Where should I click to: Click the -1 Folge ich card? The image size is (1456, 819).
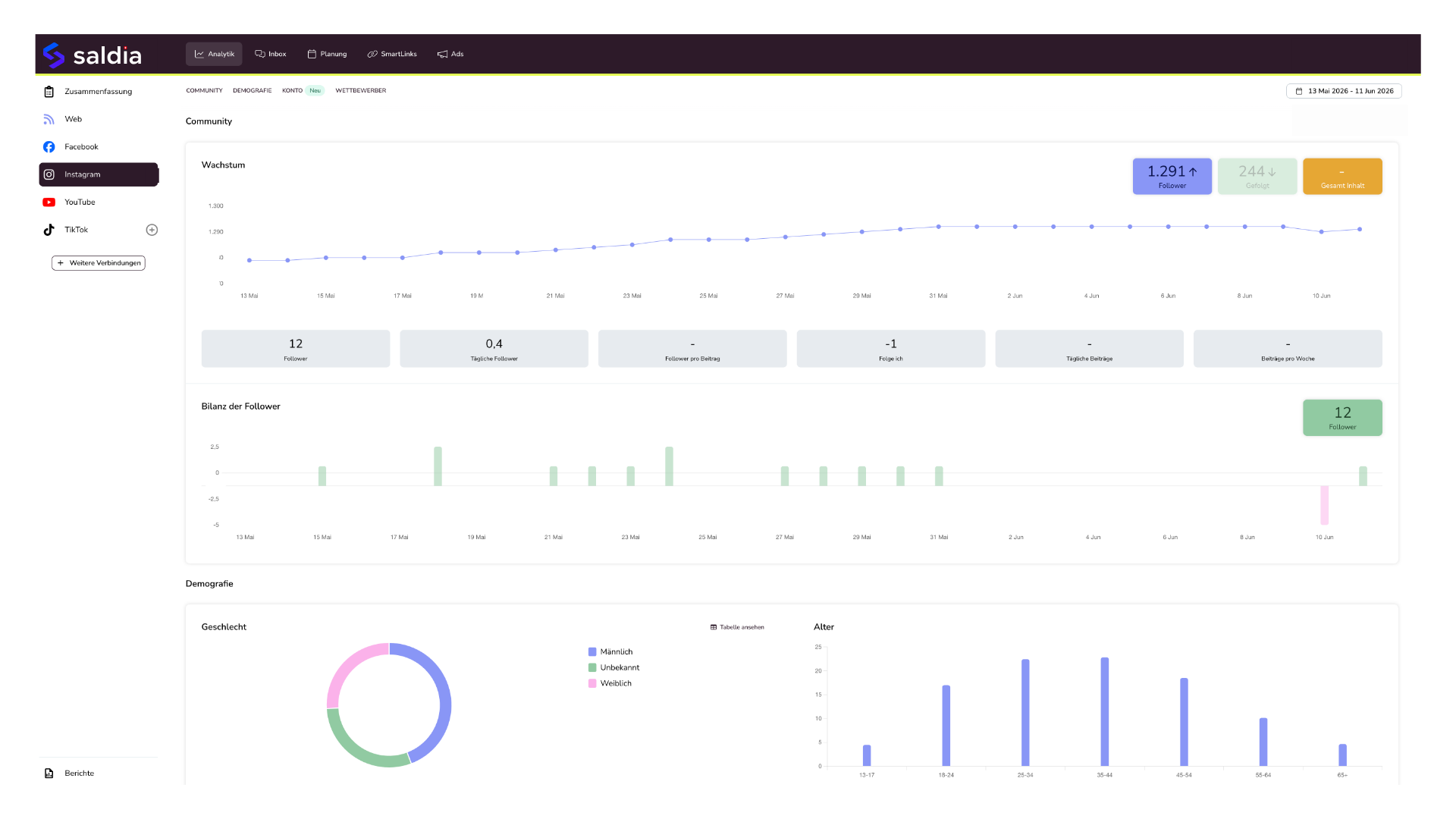coord(891,349)
